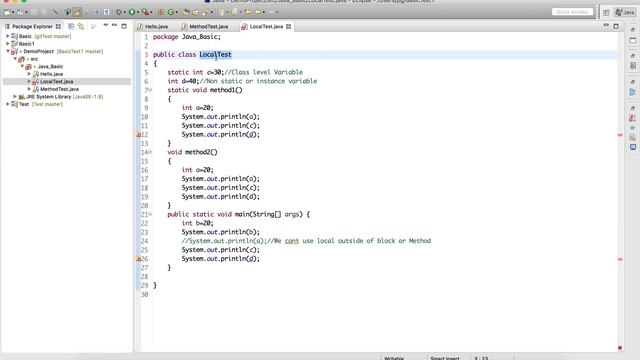The height and width of the screenshot is (360, 640).
Task: Open the Run button dropdown arrow
Action: click(x=138, y=13)
